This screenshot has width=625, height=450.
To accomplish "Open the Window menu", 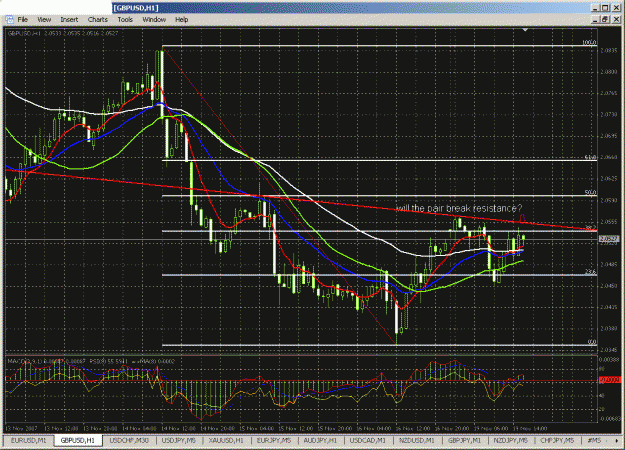I will (x=154, y=20).
